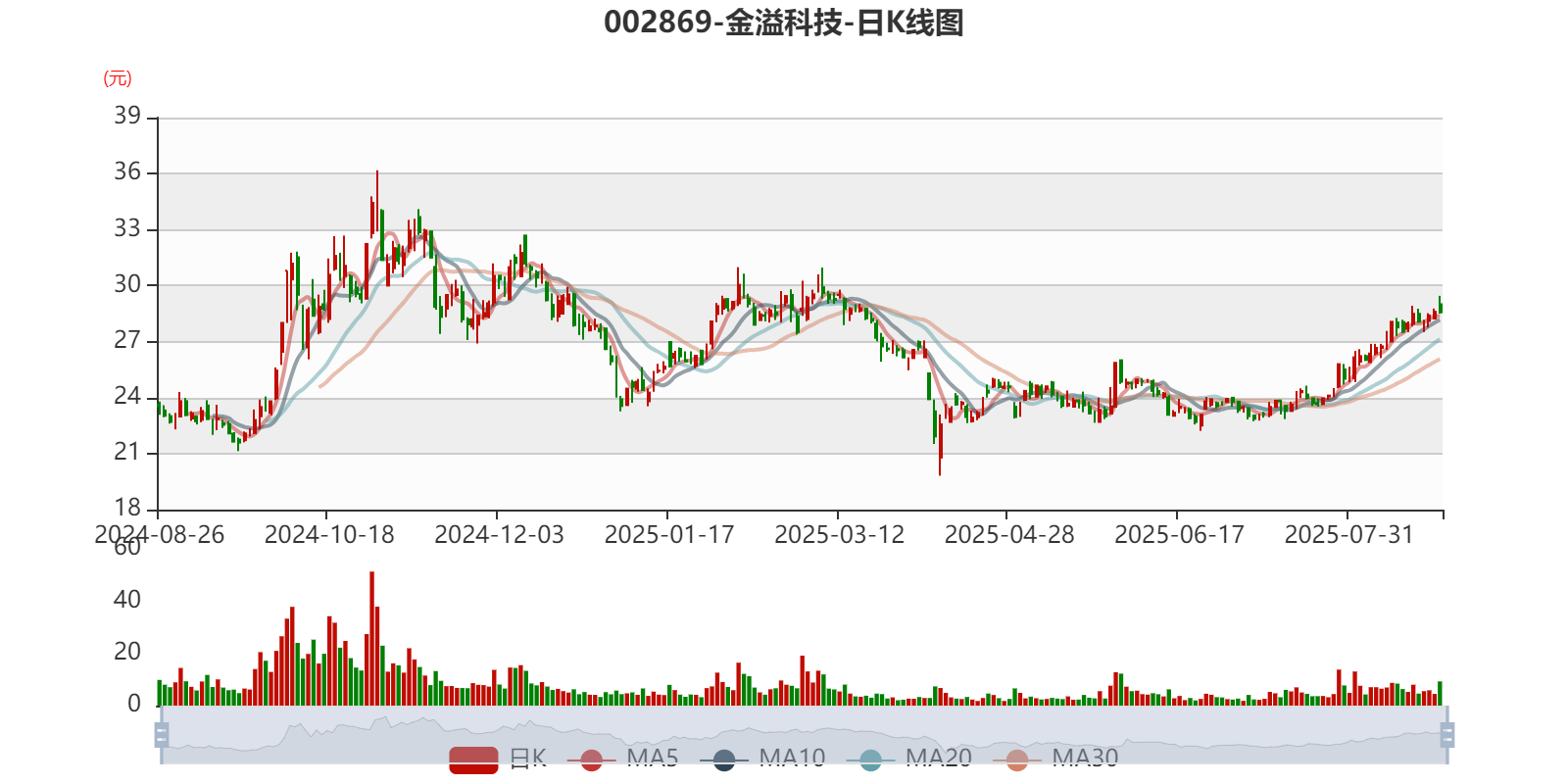Click the 27 price axis label
The height and width of the screenshot is (784, 1568).
[x=127, y=340]
